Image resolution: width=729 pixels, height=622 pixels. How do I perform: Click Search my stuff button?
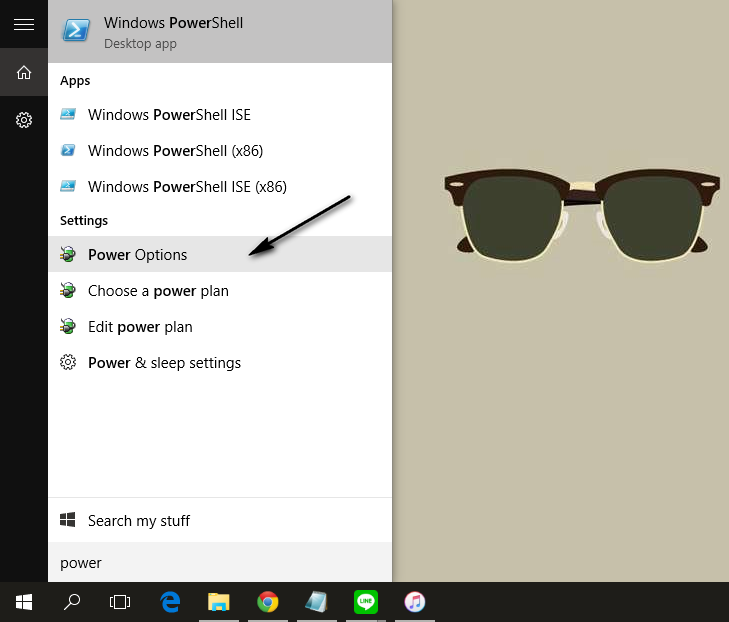[220, 520]
